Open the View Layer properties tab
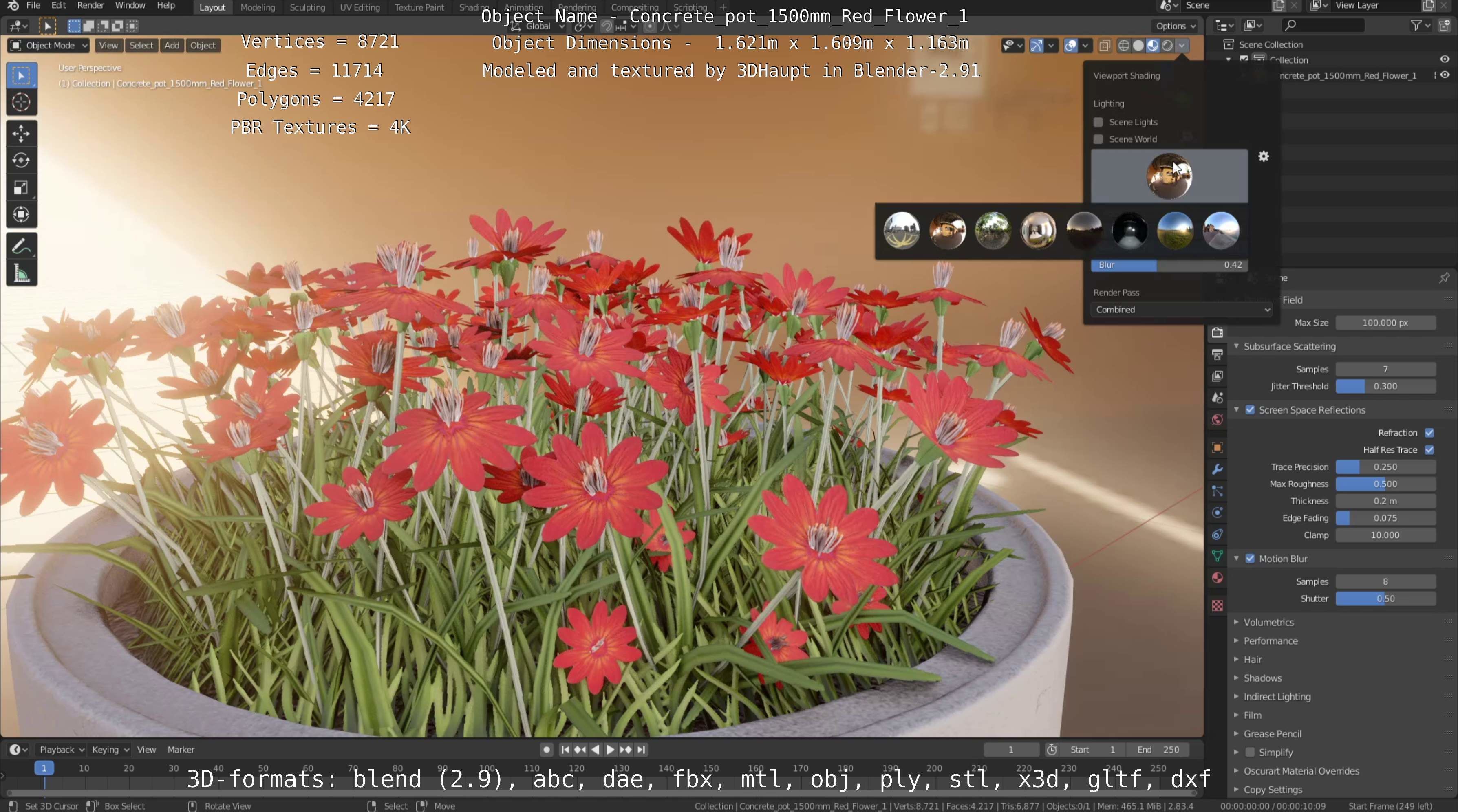 pyautogui.click(x=1218, y=376)
